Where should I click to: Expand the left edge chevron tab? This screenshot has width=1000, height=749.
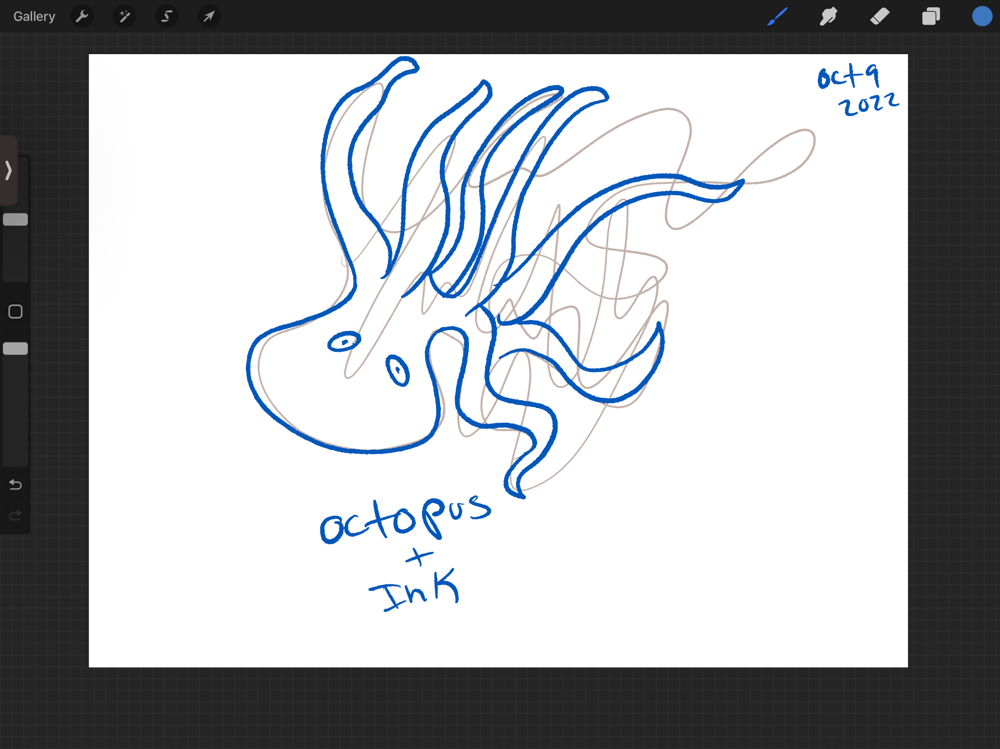pos(8,171)
